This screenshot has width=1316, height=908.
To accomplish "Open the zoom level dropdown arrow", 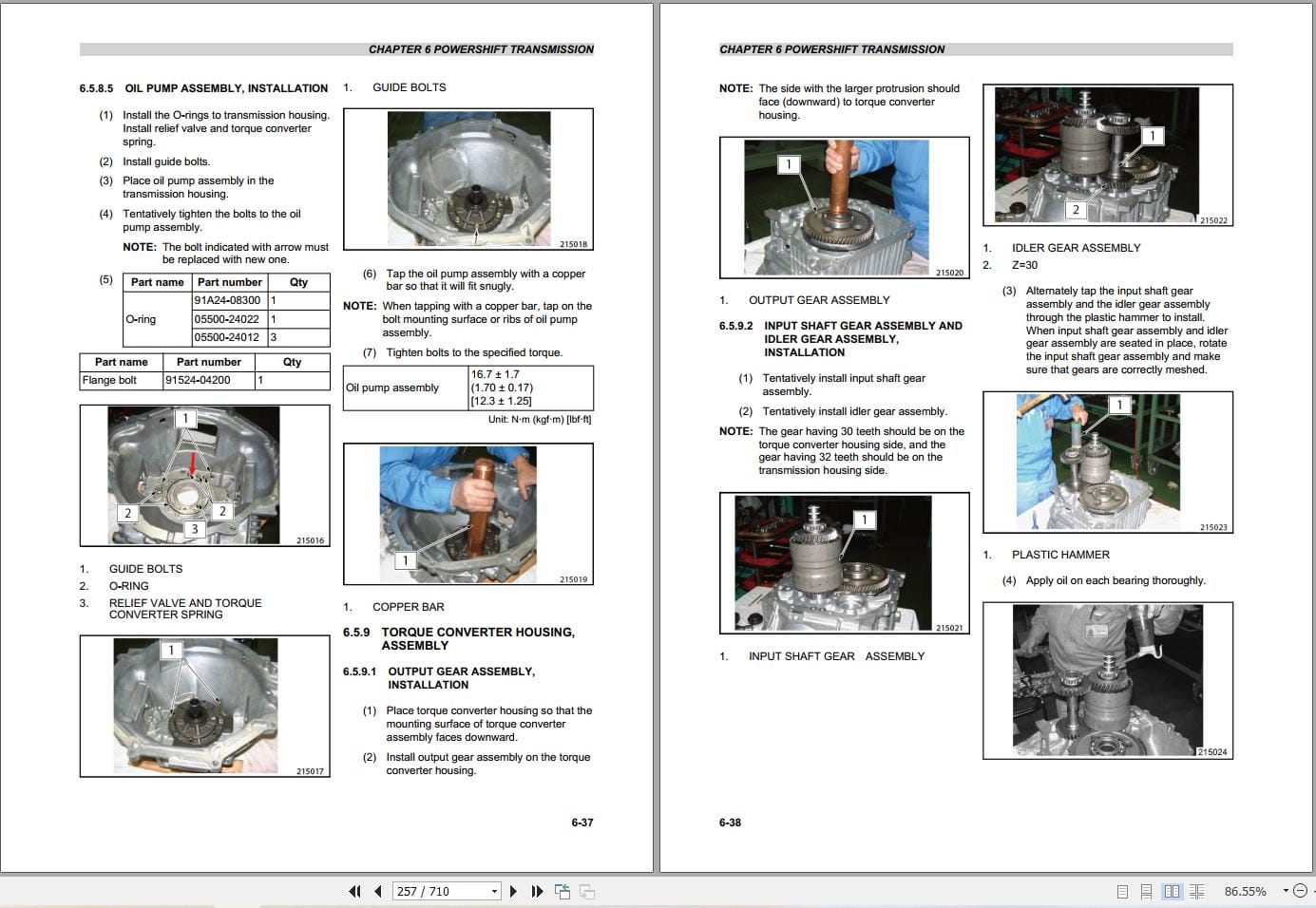I will point(1286,891).
